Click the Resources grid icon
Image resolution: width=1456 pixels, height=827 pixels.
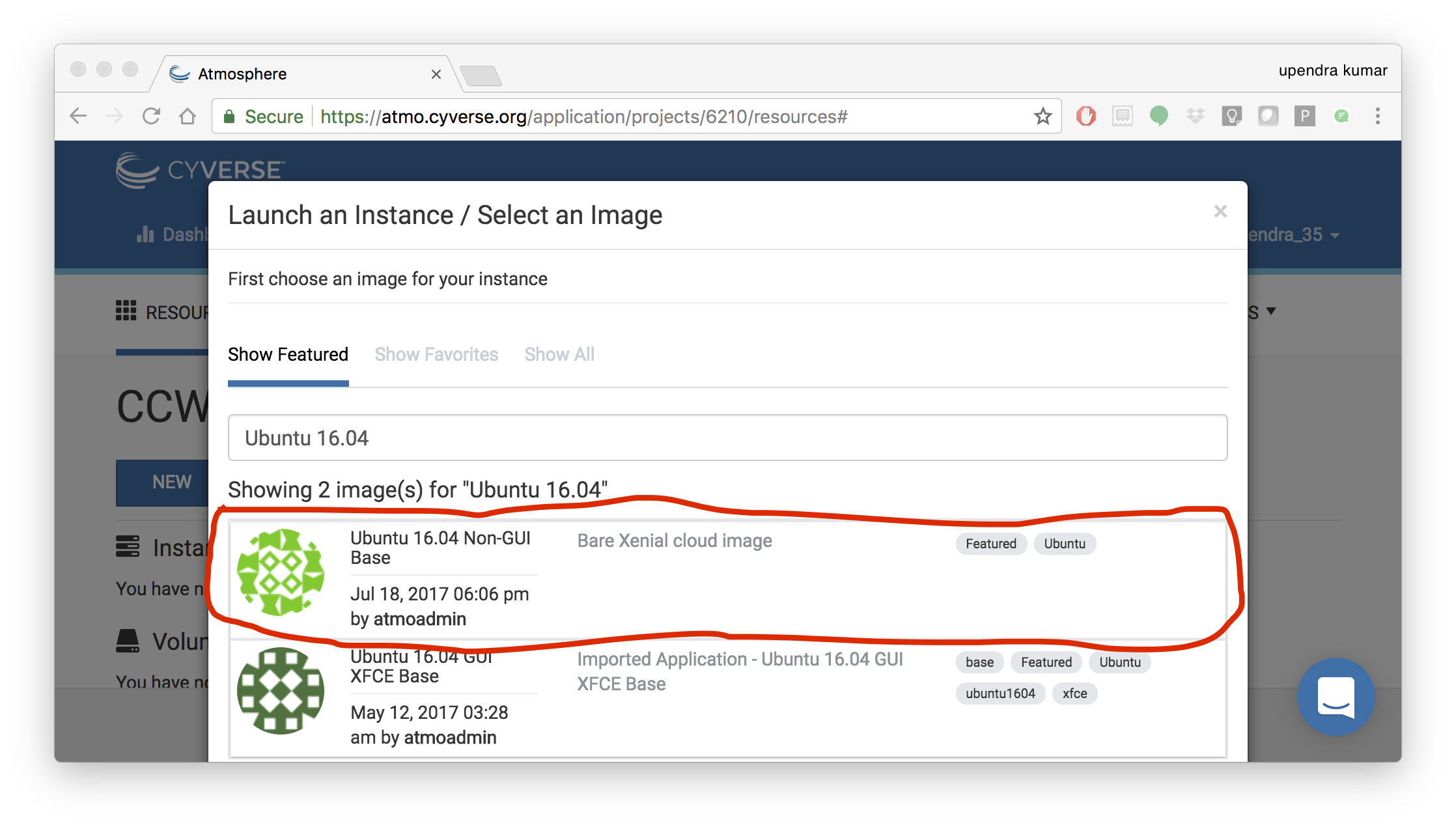click(x=126, y=311)
